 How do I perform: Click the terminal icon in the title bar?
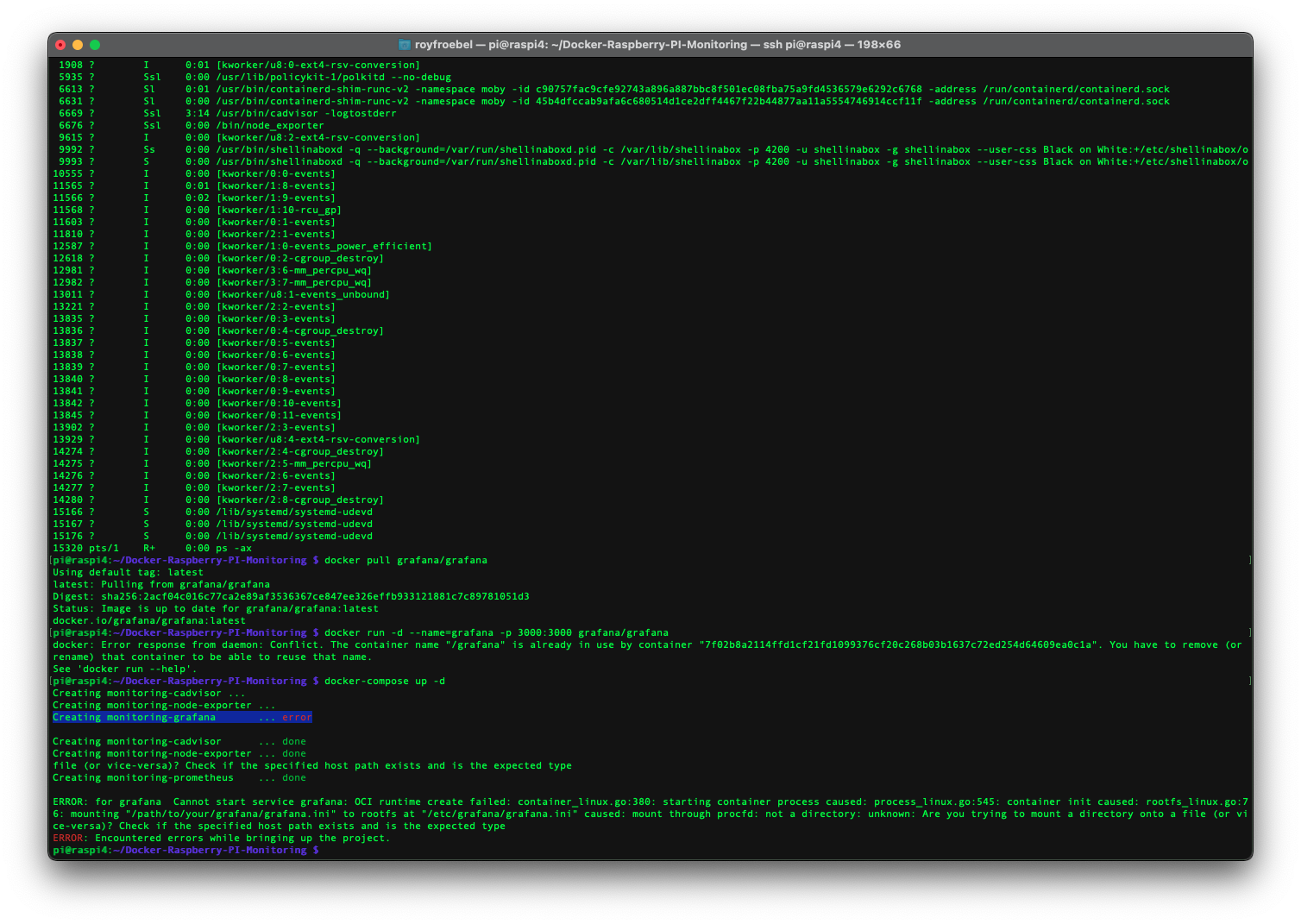click(403, 44)
